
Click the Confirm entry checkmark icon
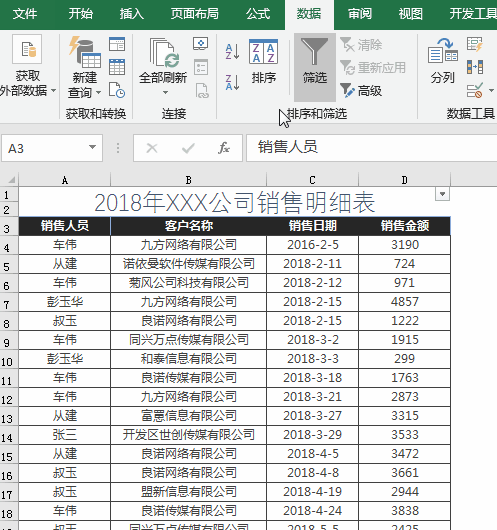pos(188,148)
